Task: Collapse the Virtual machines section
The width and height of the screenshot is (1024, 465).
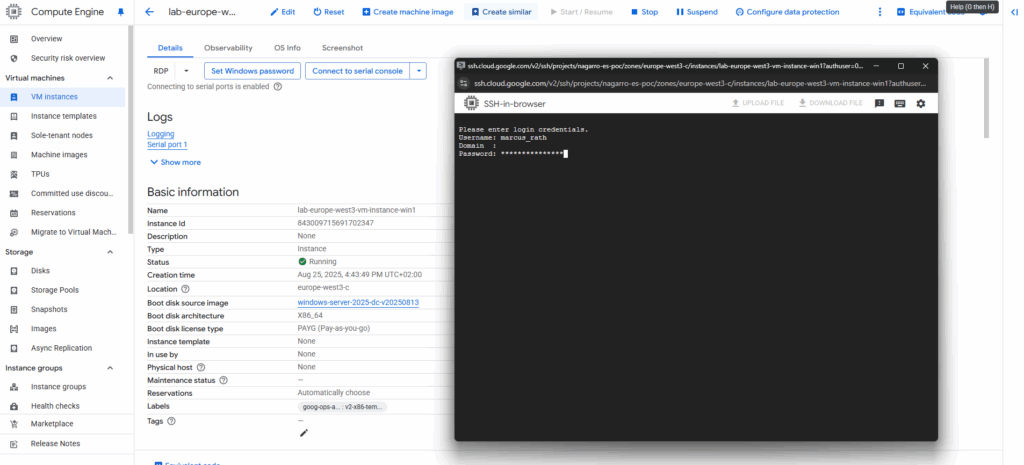Action: pyautogui.click(x=110, y=78)
